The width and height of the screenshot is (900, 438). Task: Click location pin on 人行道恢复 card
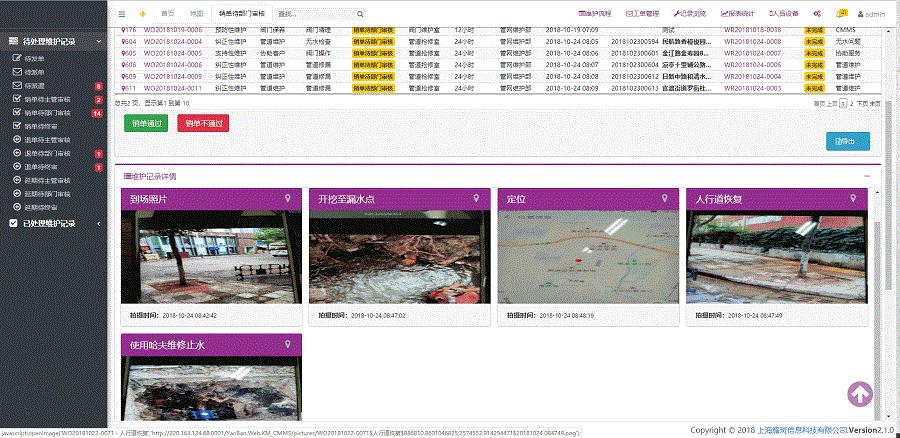[x=854, y=199]
